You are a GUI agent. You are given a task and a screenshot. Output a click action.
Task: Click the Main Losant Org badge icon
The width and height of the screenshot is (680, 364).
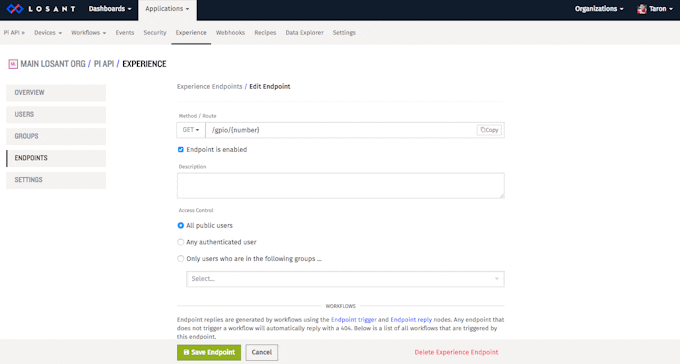tap(13, 64)
